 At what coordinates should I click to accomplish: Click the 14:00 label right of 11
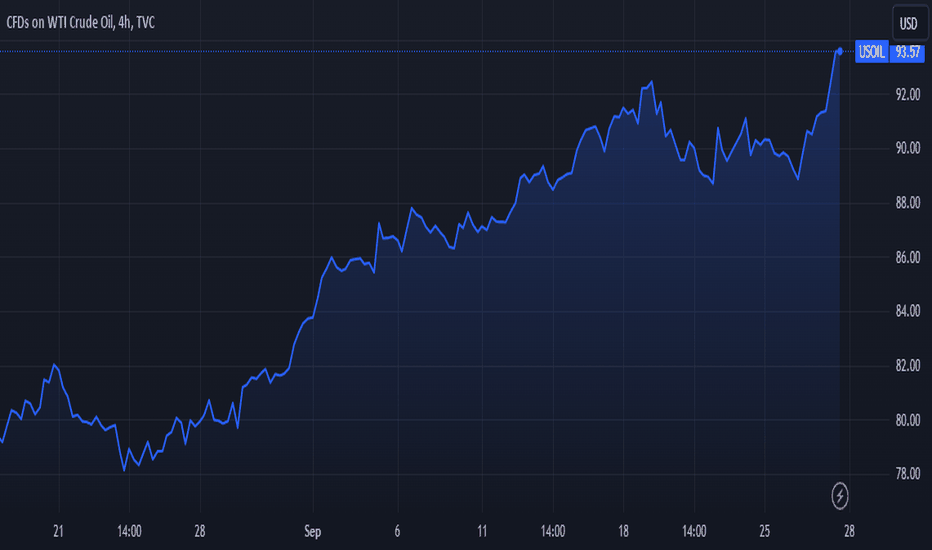tap(553, 531)
